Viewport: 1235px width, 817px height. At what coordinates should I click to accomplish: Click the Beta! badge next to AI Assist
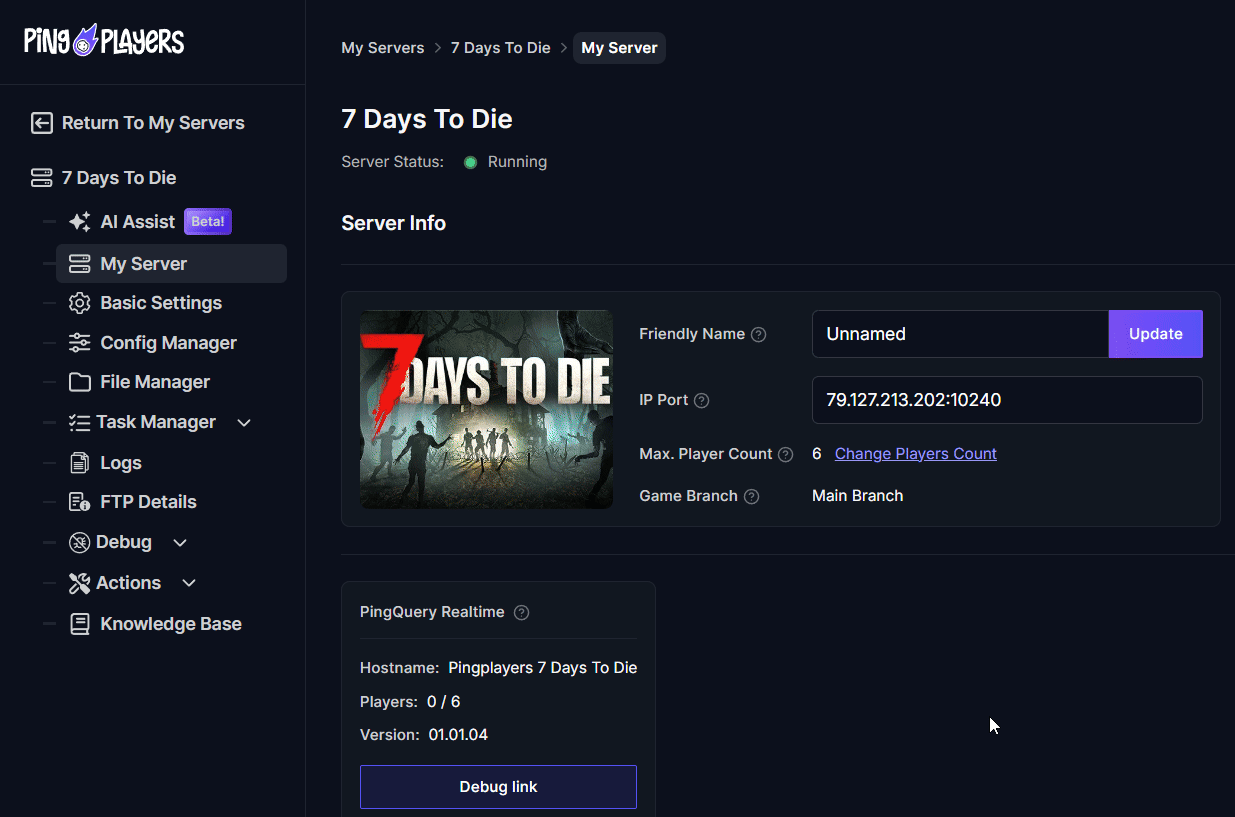[x=208, y=222]
